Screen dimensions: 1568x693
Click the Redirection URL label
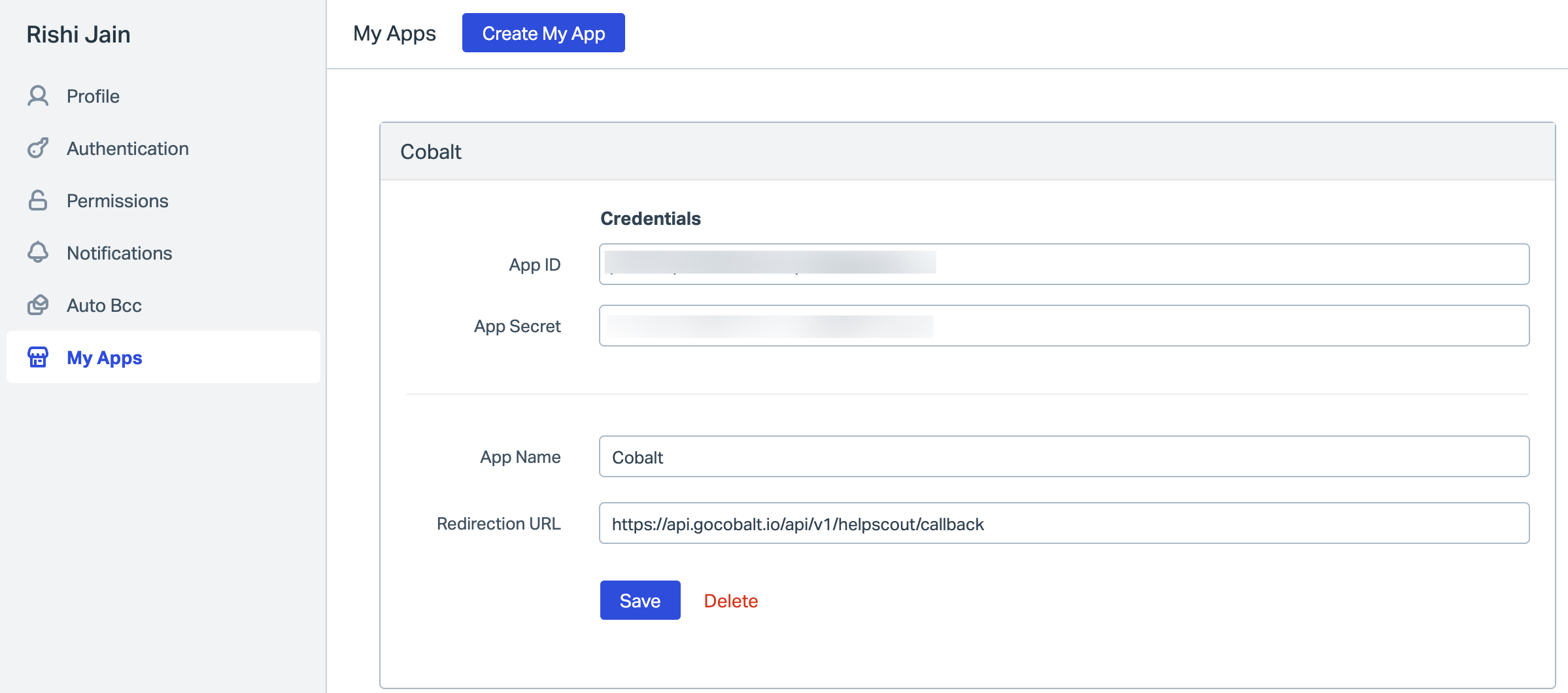coord(499,524)
